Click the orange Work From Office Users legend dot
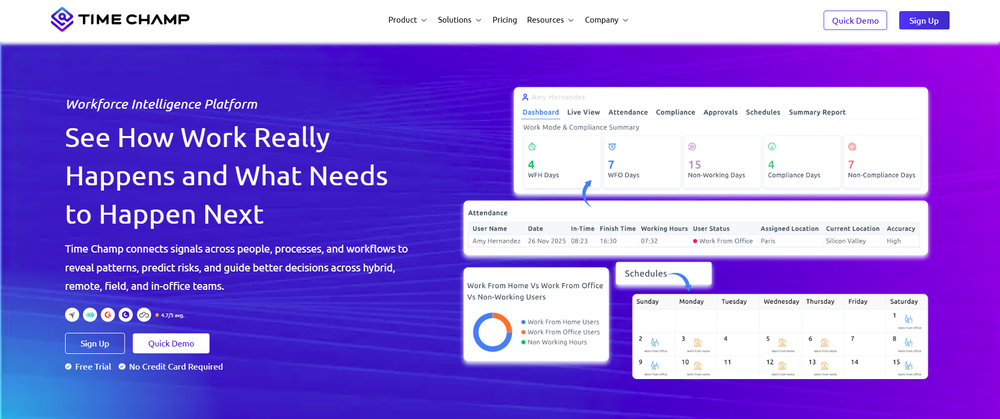Screen dimensions: 1000x419 (x=524, y=332)
